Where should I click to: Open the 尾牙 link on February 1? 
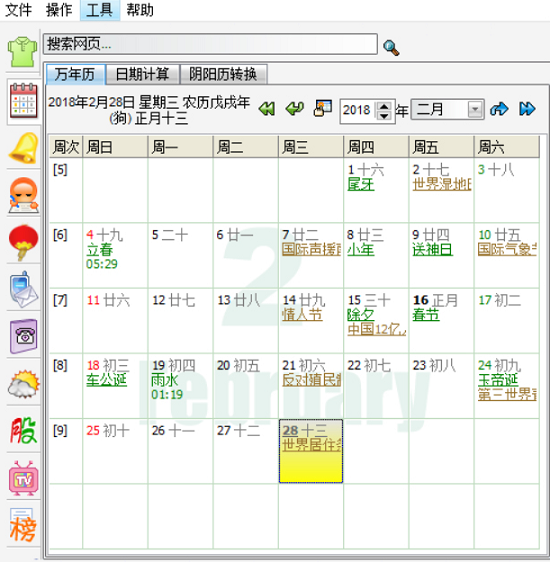361,185
